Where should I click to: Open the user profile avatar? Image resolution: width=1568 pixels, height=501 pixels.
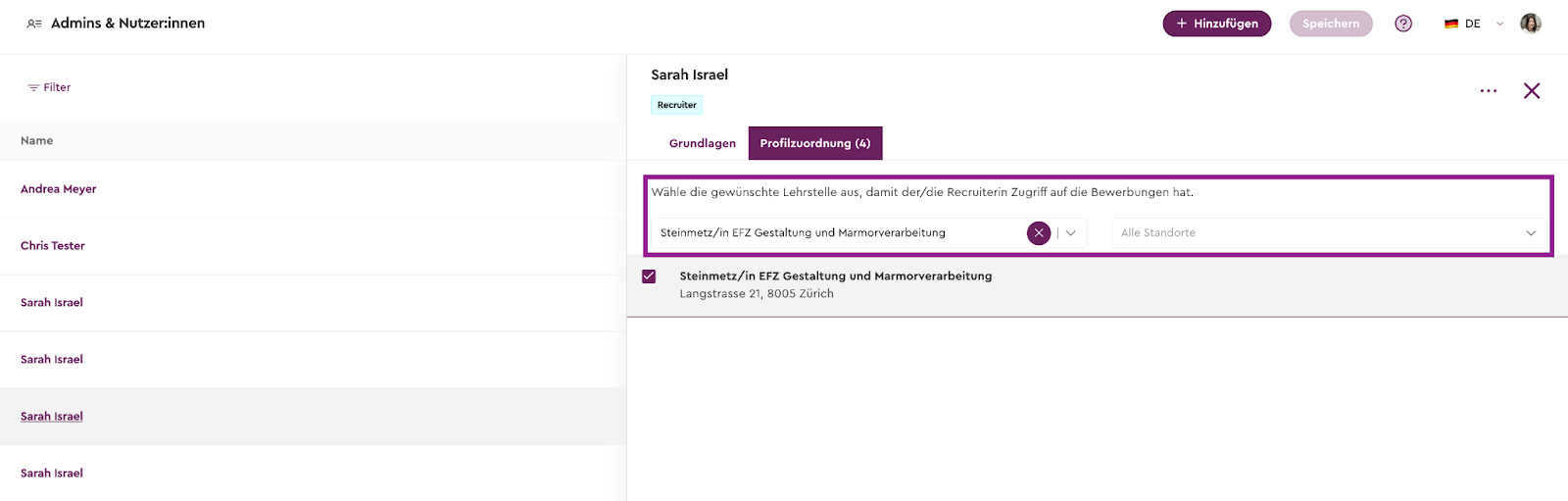[1530, 24]
